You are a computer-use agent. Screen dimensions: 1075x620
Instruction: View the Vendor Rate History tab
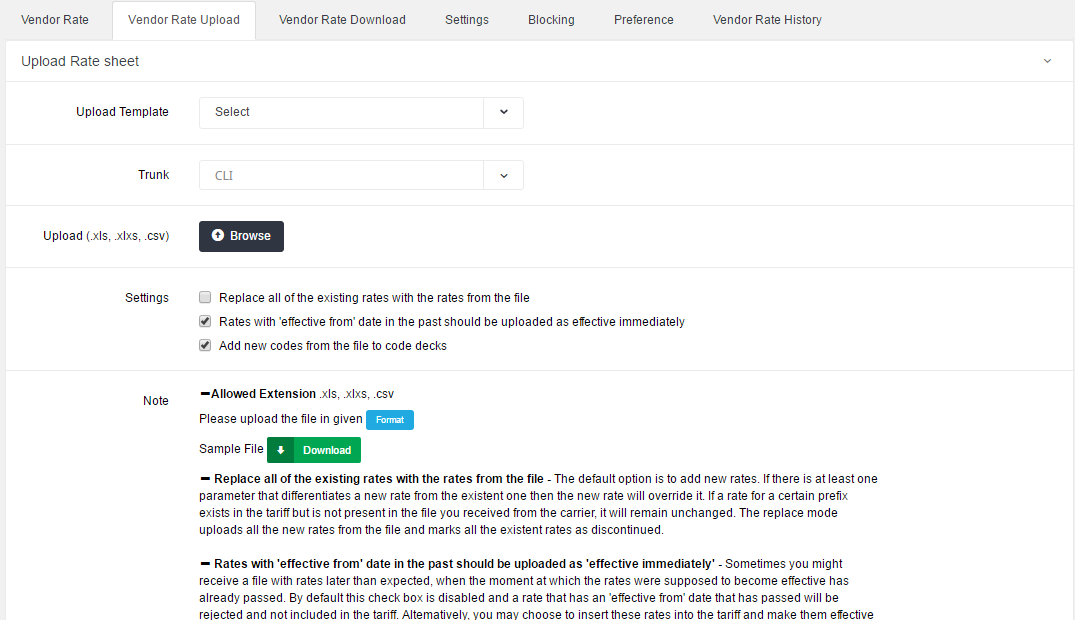(x=767, y=20)
